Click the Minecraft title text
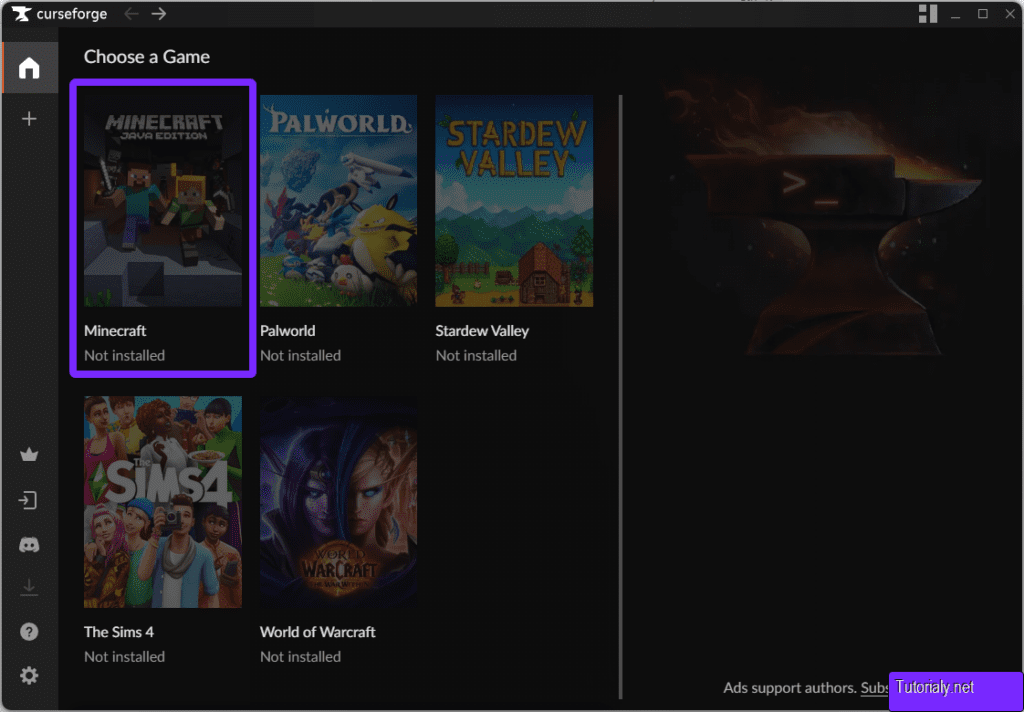 pyautogui.click(x=115, y=331)
